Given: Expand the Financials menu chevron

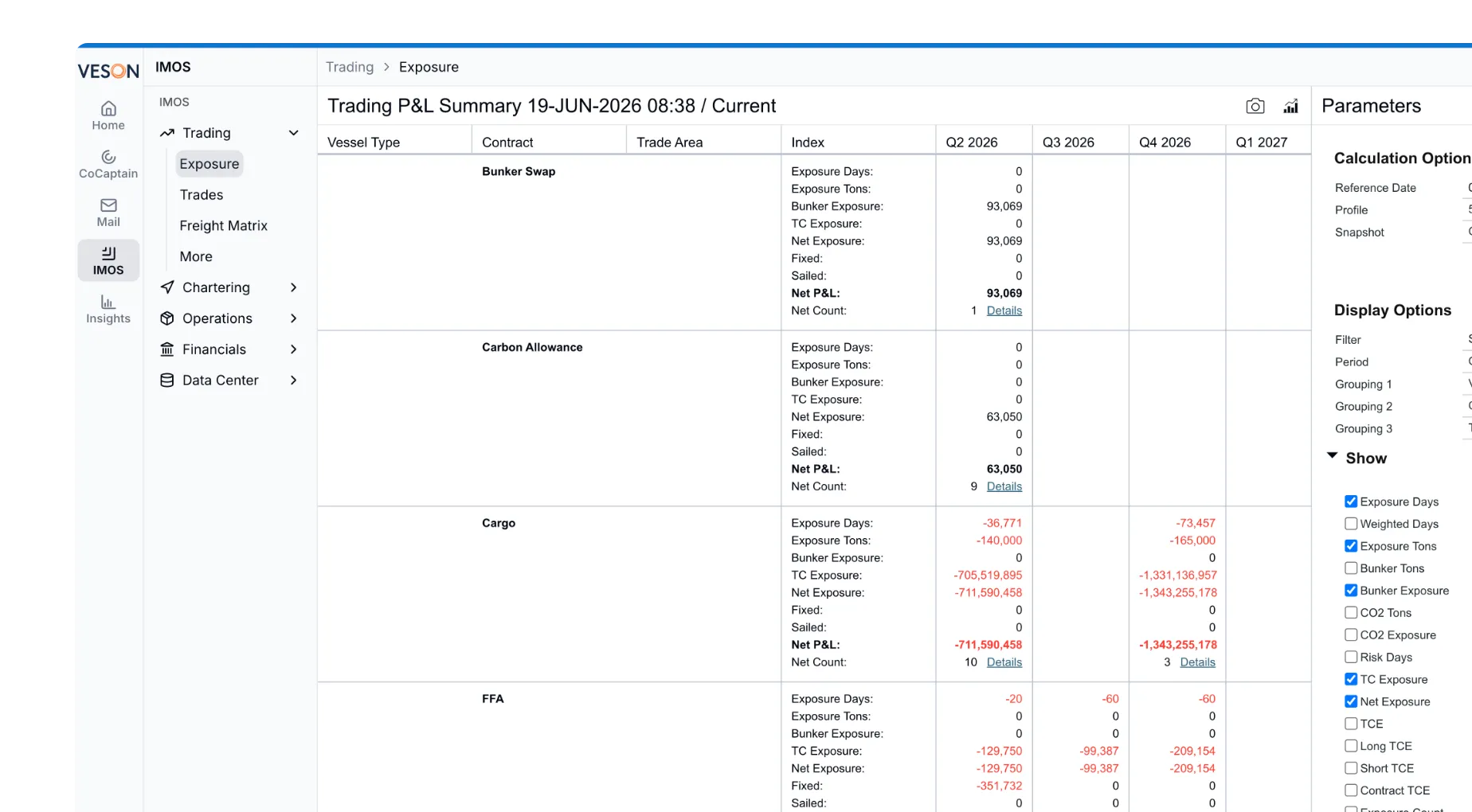Looking at the screenshot, I should click(294, 349).
